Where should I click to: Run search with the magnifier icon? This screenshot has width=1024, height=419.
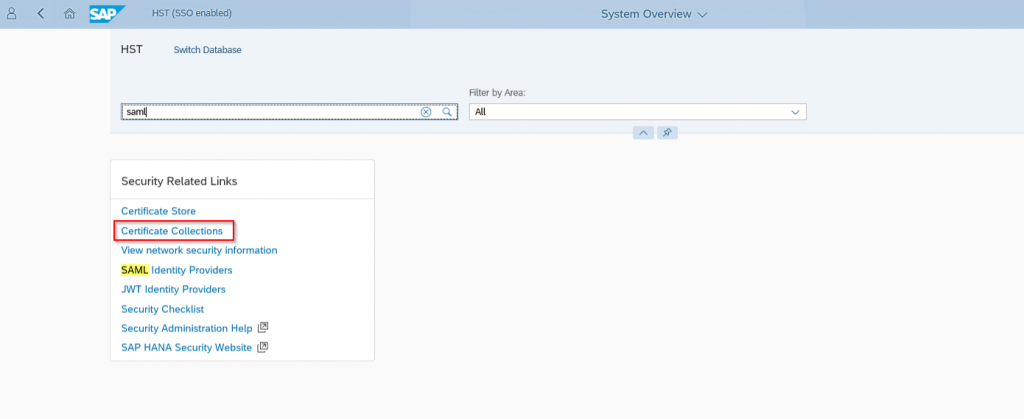pos(447,112)
